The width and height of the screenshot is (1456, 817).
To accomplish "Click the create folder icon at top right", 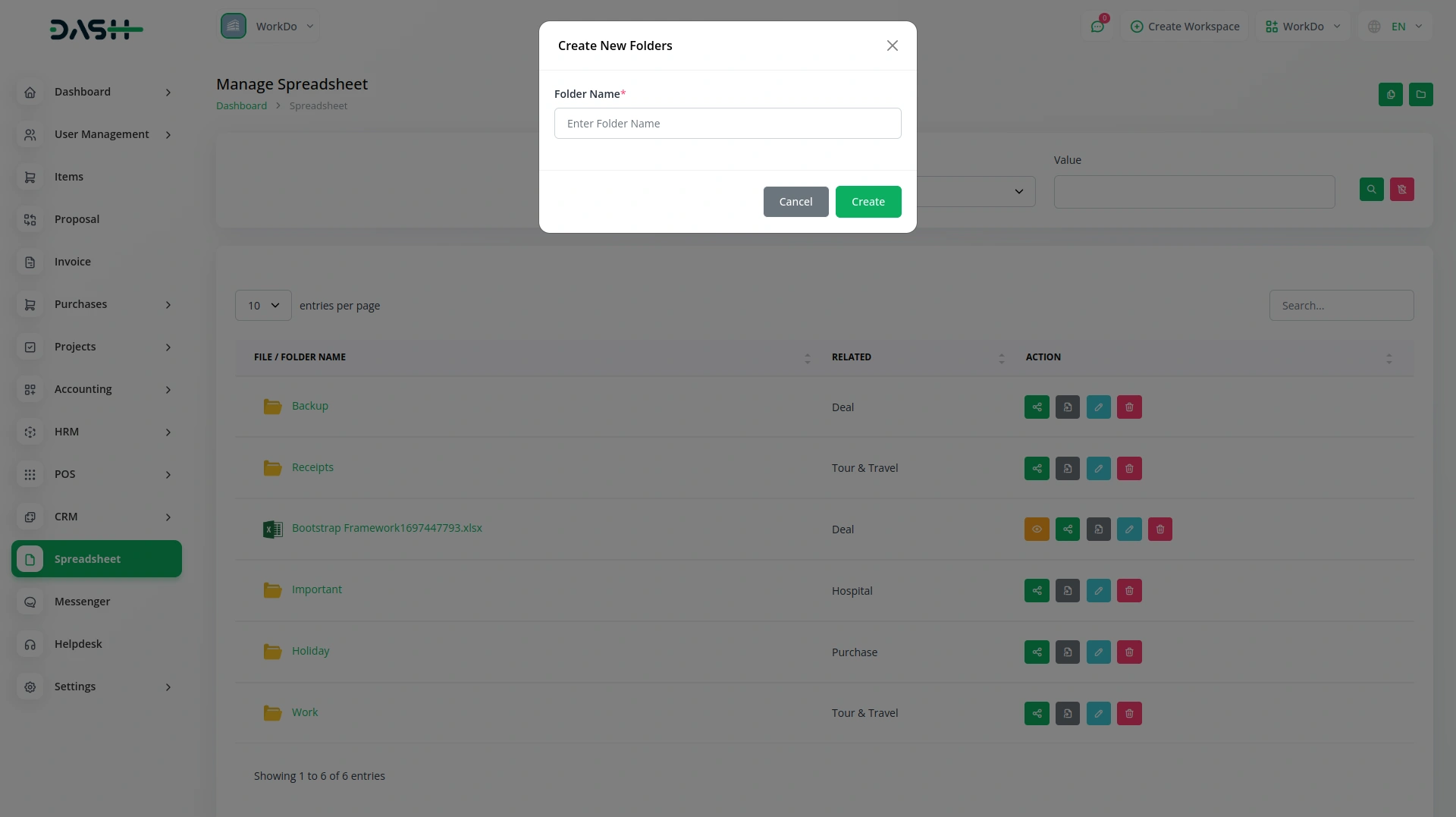I will 1420,95.
